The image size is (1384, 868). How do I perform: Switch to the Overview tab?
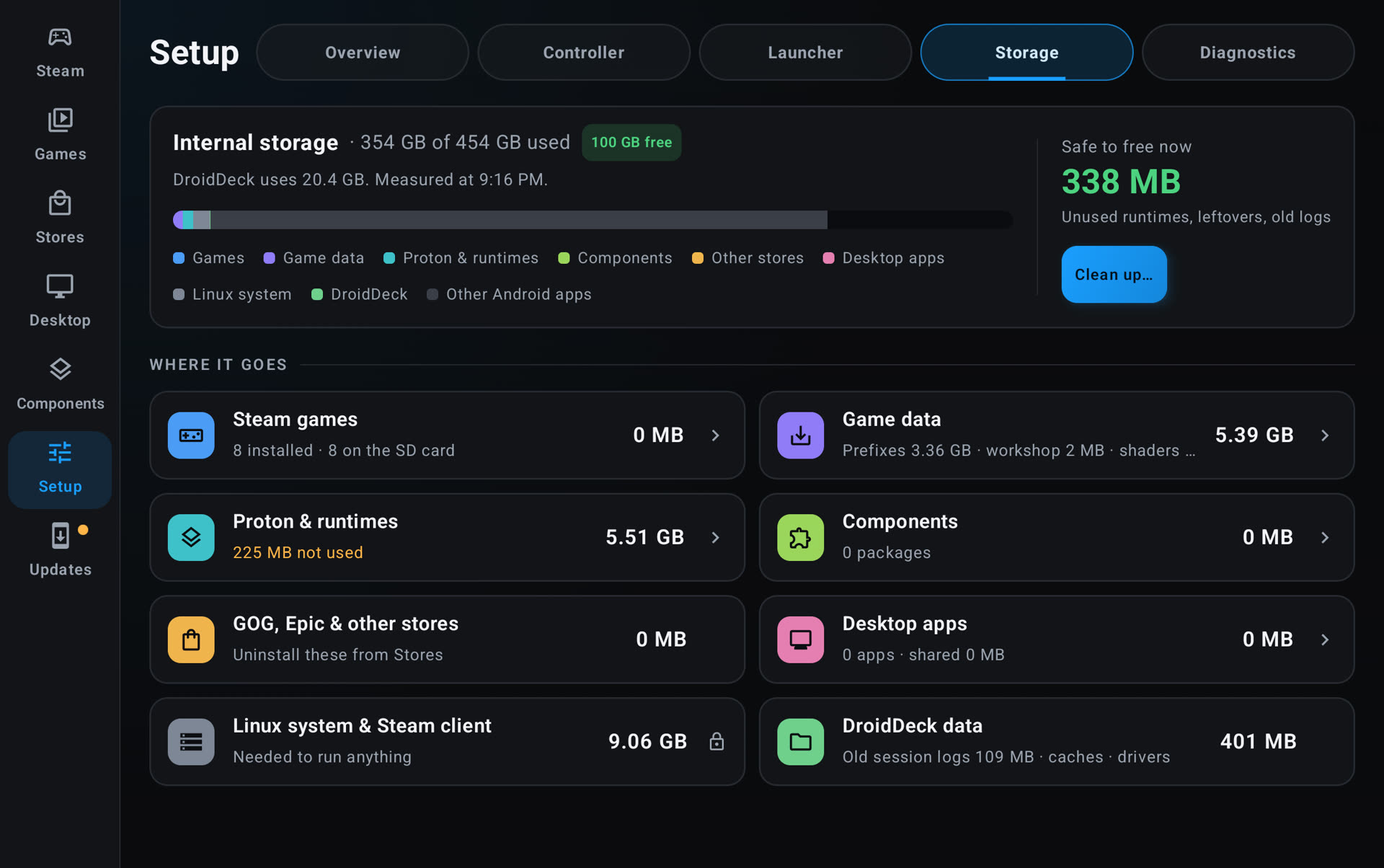tap(363, 53)
